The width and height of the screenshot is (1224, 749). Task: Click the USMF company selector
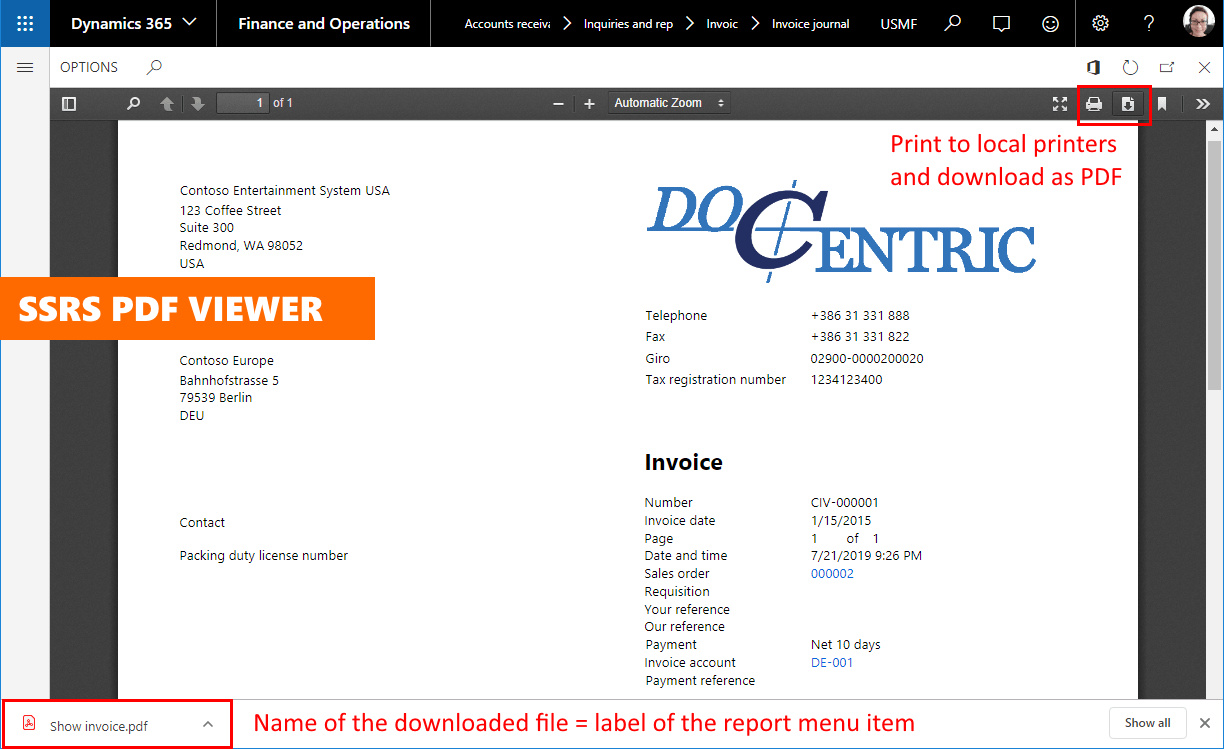[x=898, y=24]
